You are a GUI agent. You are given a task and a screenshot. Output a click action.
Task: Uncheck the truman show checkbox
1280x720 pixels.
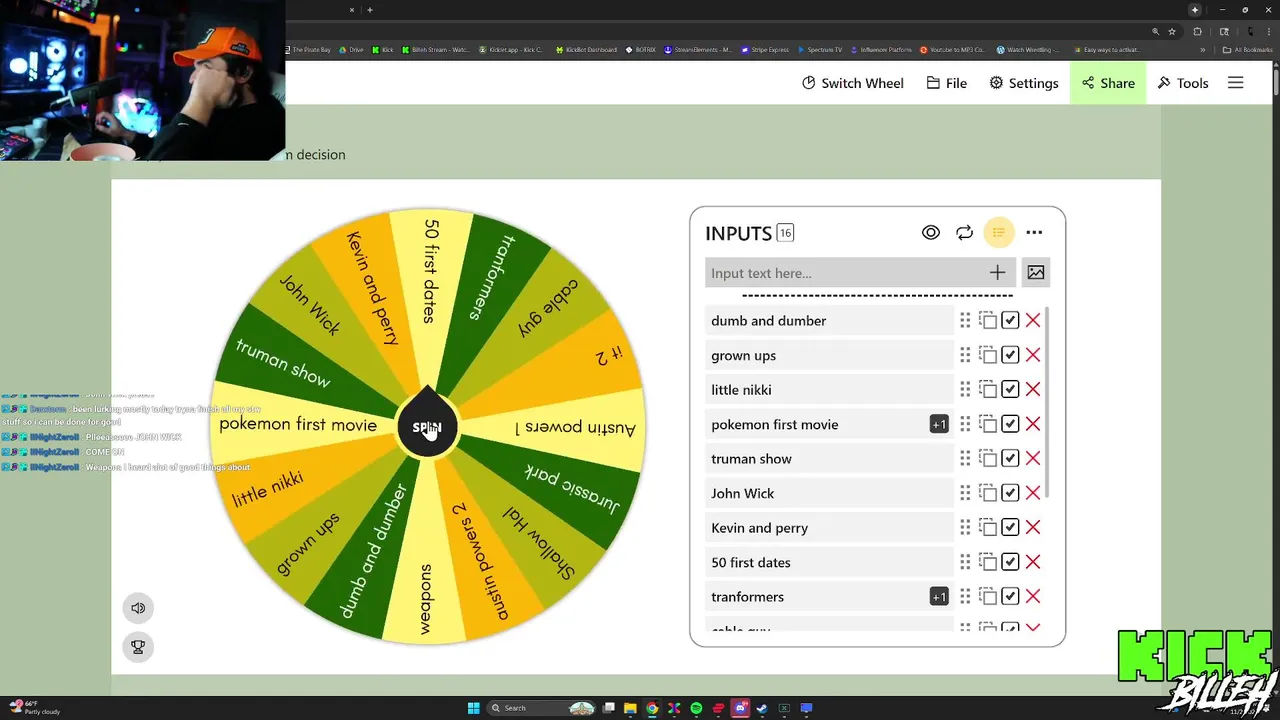1010,458
